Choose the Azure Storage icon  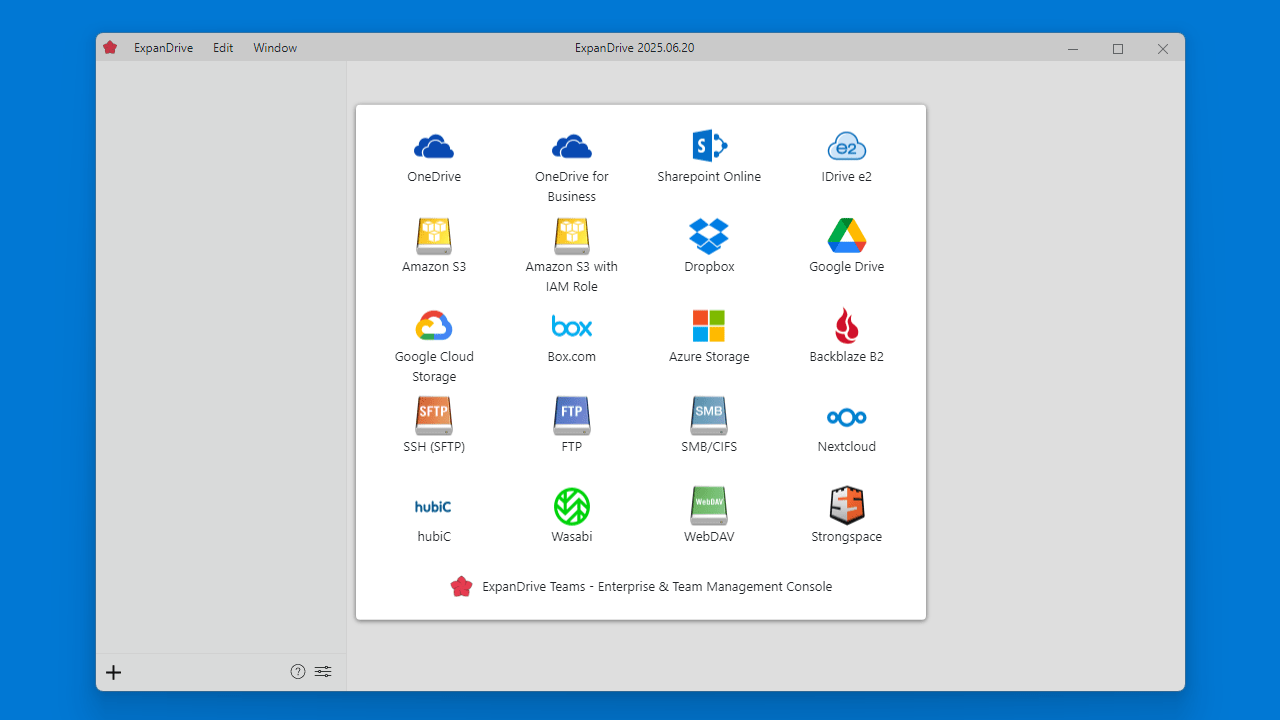[x=709, y=326]
